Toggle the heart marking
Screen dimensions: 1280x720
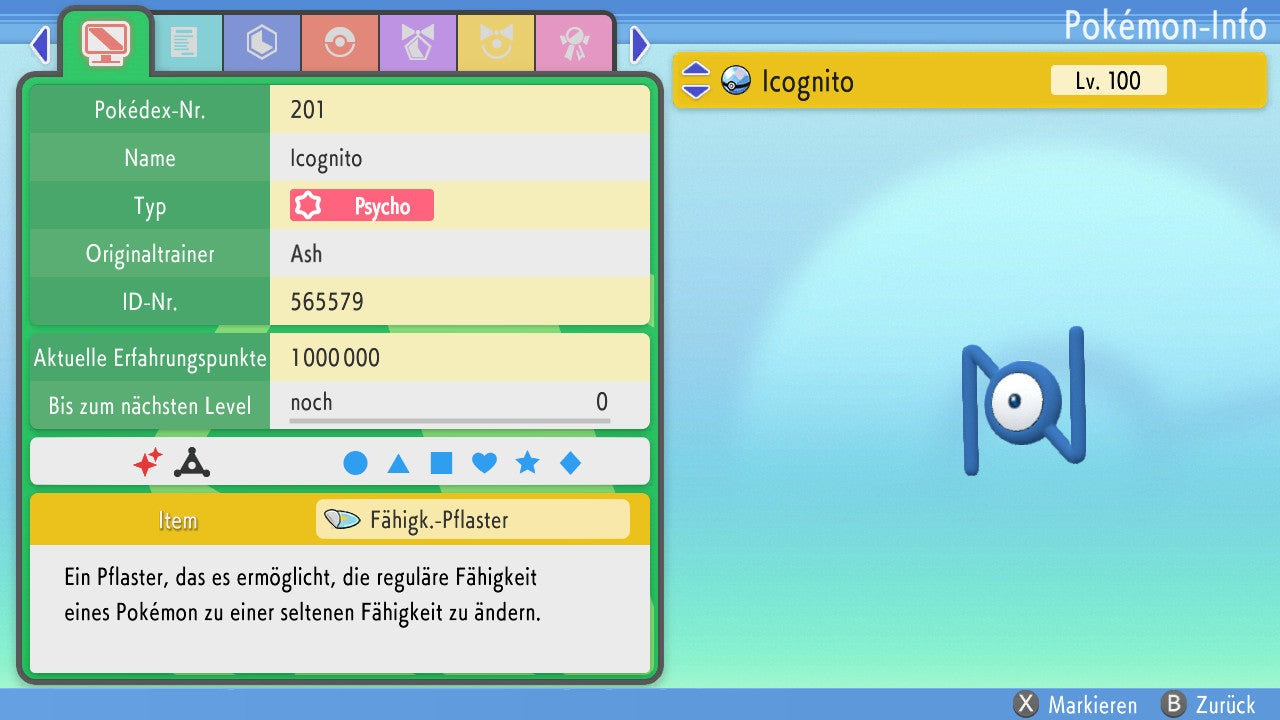point(484,463)
